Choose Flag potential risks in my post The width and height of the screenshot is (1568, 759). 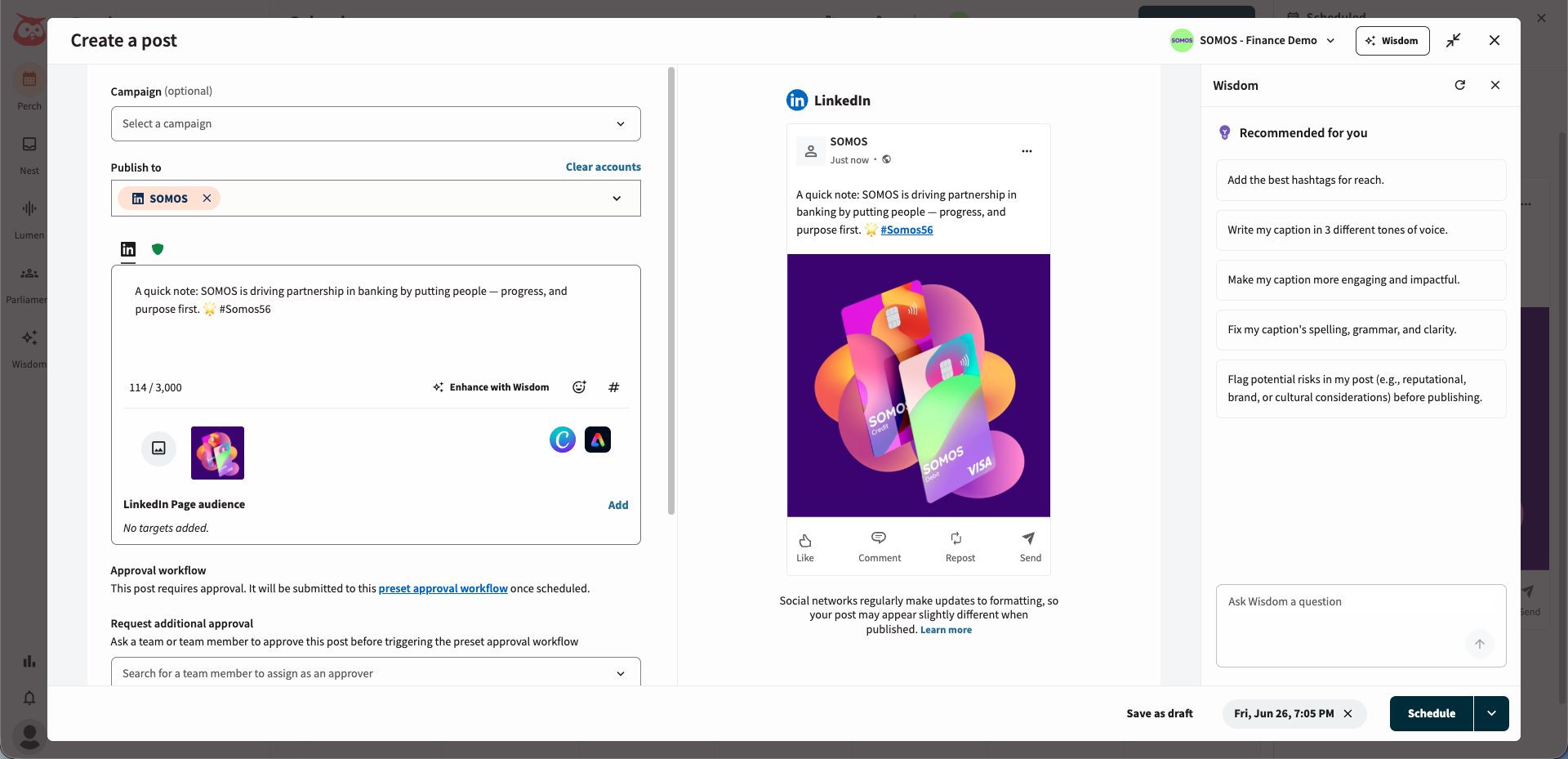click(1361, 389)
